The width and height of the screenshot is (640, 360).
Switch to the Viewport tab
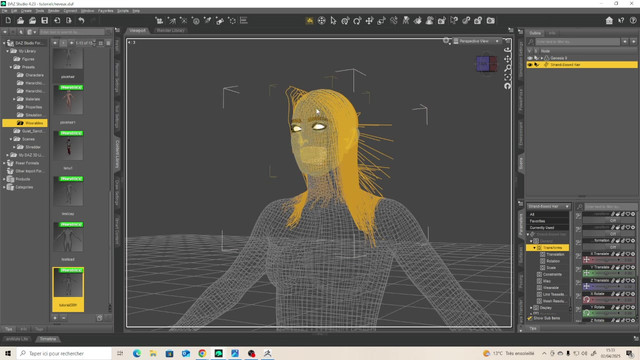[137, 30]
